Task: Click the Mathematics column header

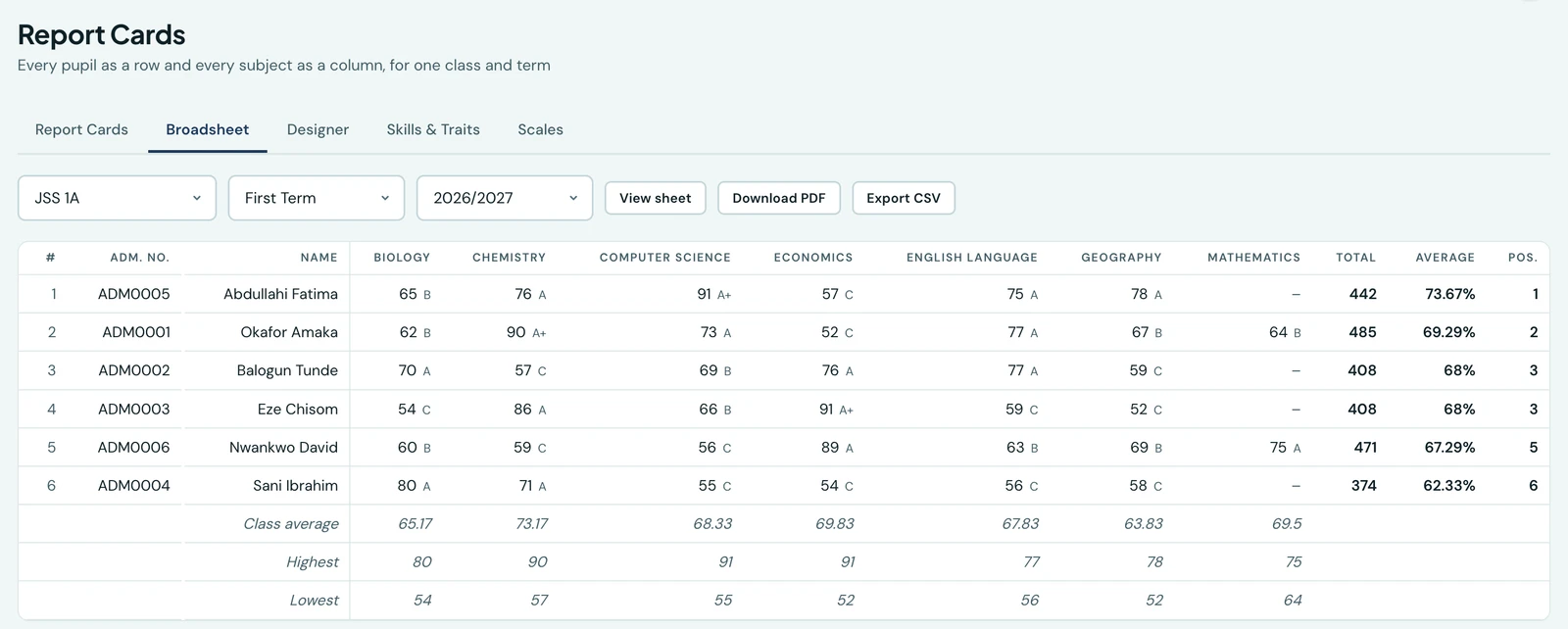Action: (x=1253, y=258)
